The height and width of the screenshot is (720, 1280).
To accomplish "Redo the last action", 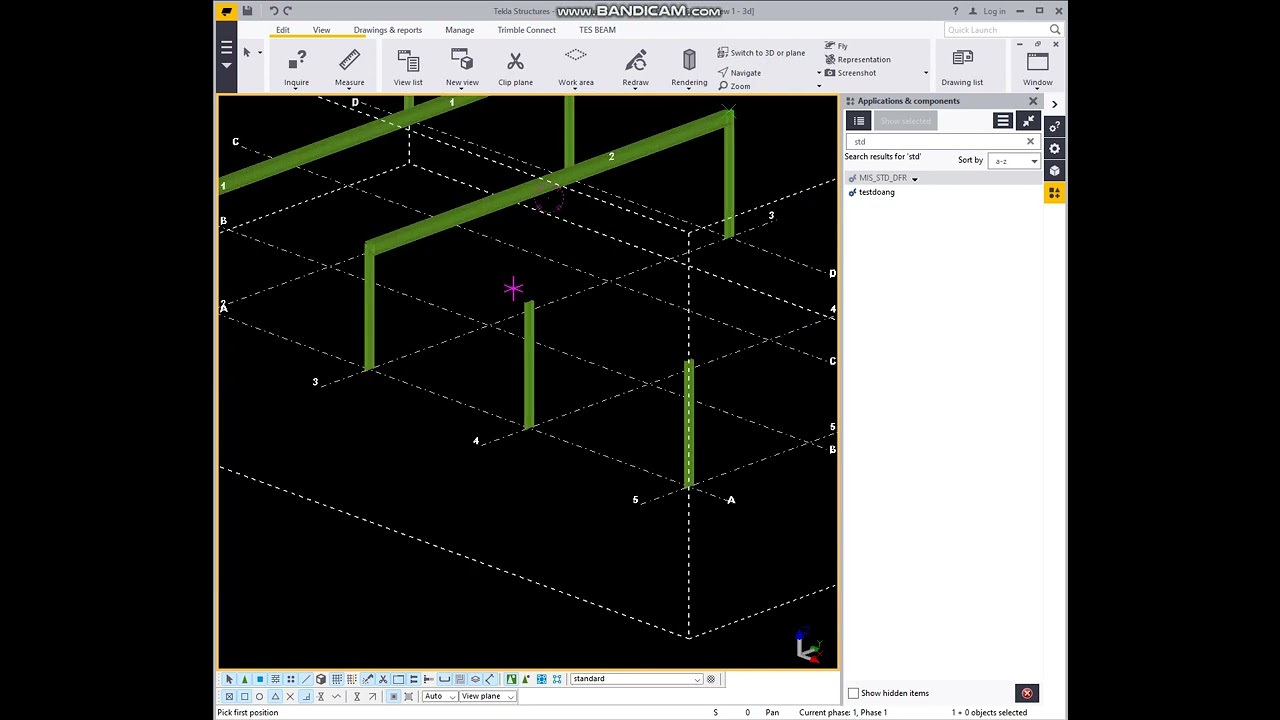I will click(x=288, y=11).
